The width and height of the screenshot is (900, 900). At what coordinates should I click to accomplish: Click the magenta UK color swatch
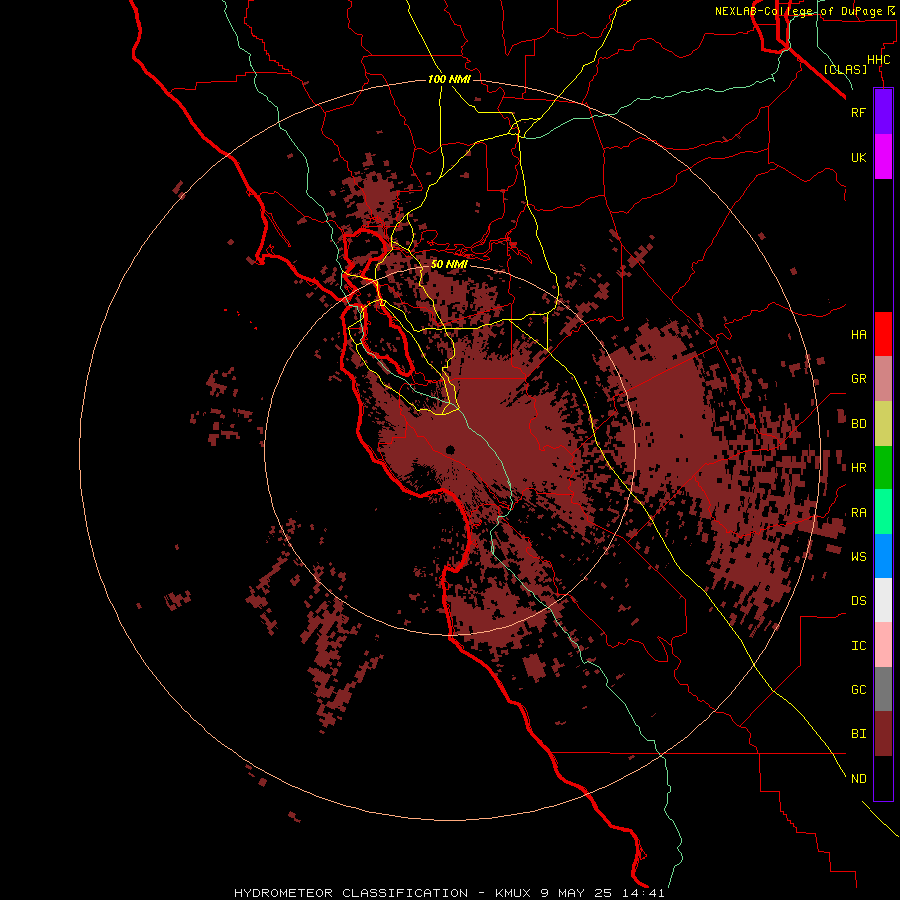[883, 157]
